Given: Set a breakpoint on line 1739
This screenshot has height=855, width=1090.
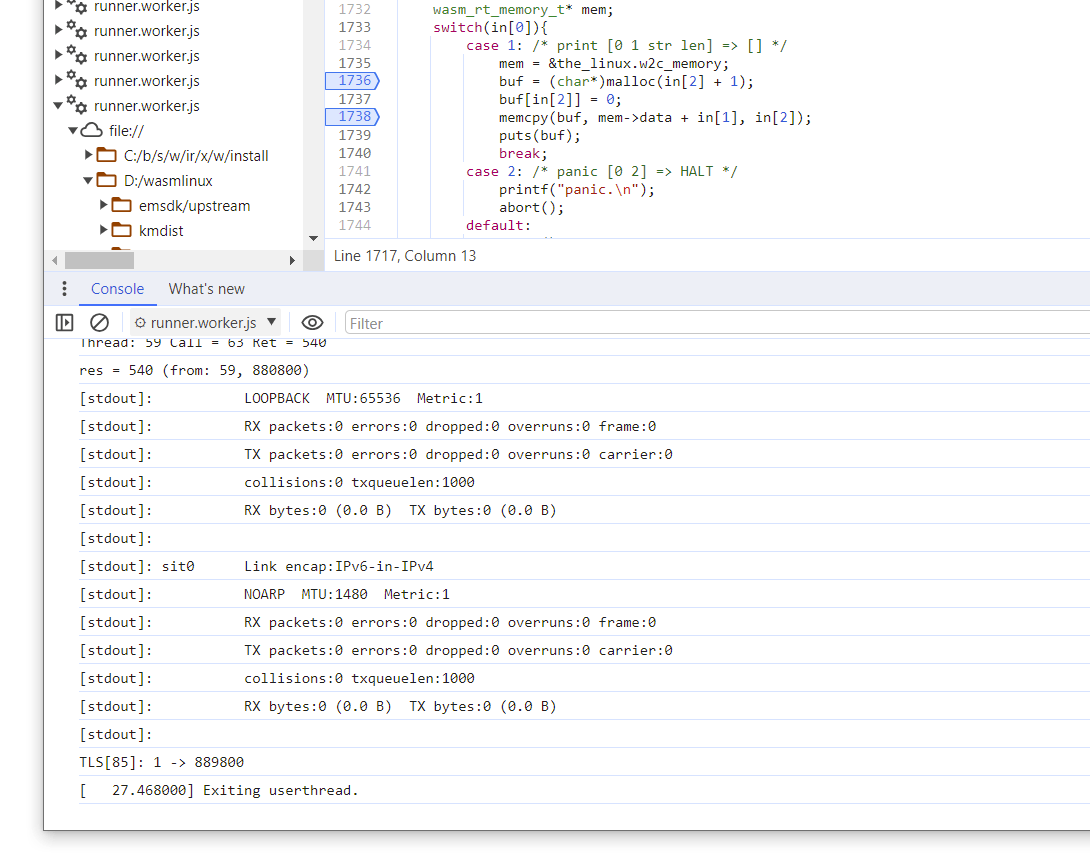Looking at the screenshot, I should click(355, 135).
